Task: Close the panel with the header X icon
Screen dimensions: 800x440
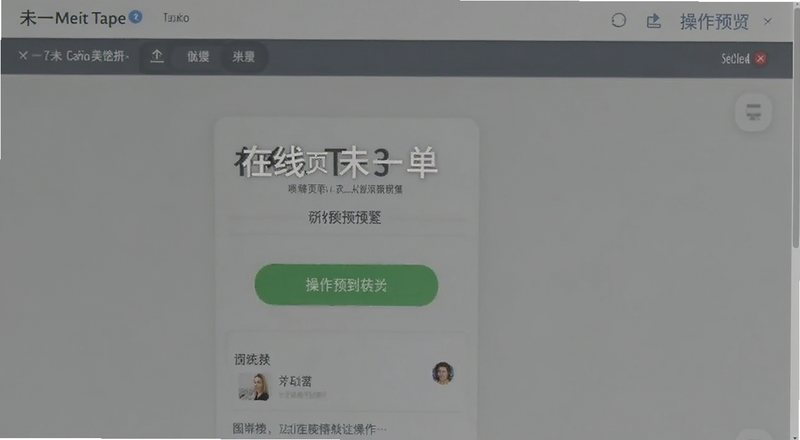Action: tap(767, 21)
